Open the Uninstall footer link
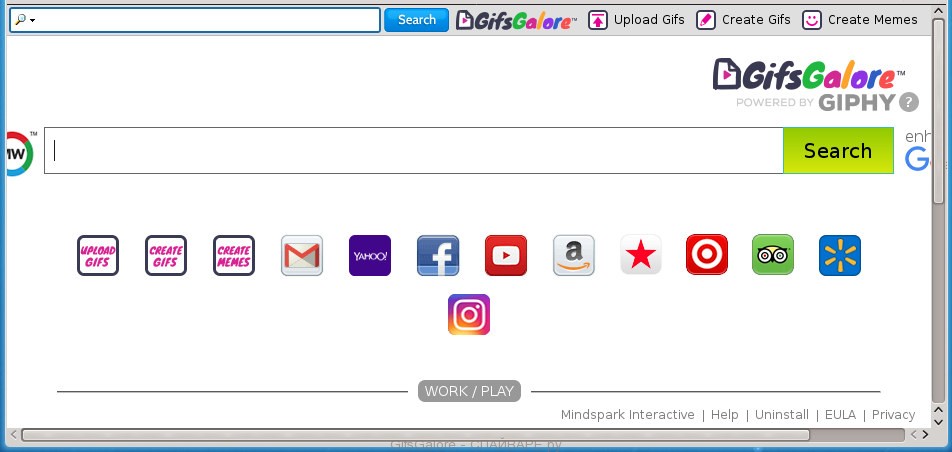 (781, 415)
